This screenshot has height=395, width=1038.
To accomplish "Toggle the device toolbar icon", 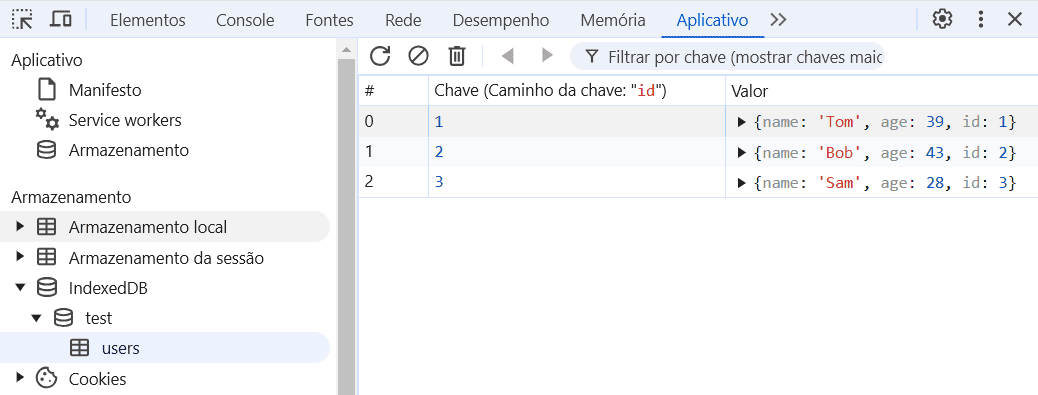I will 61,19.
